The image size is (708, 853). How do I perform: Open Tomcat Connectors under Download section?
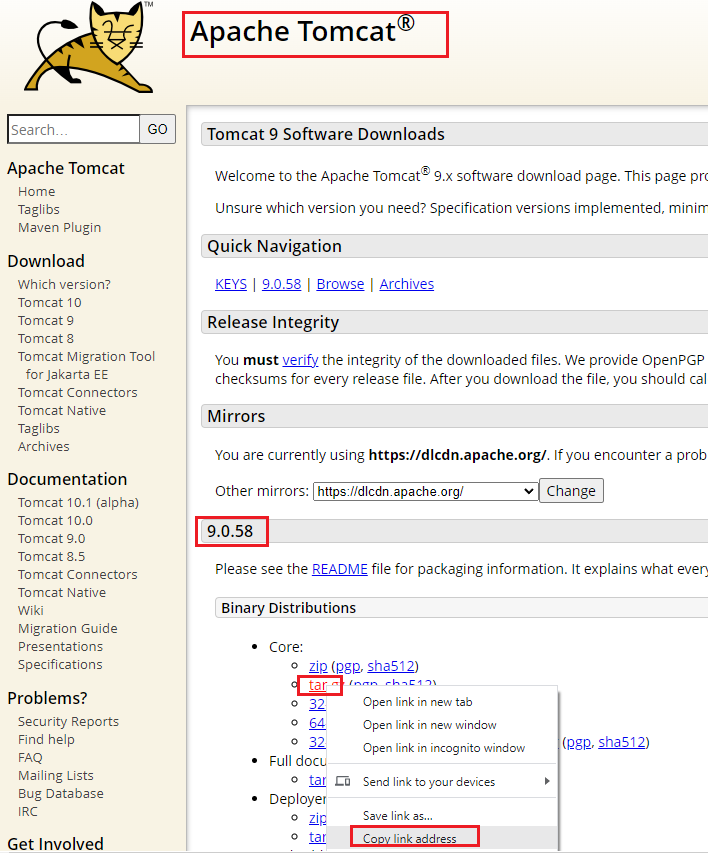coord(77,392)
